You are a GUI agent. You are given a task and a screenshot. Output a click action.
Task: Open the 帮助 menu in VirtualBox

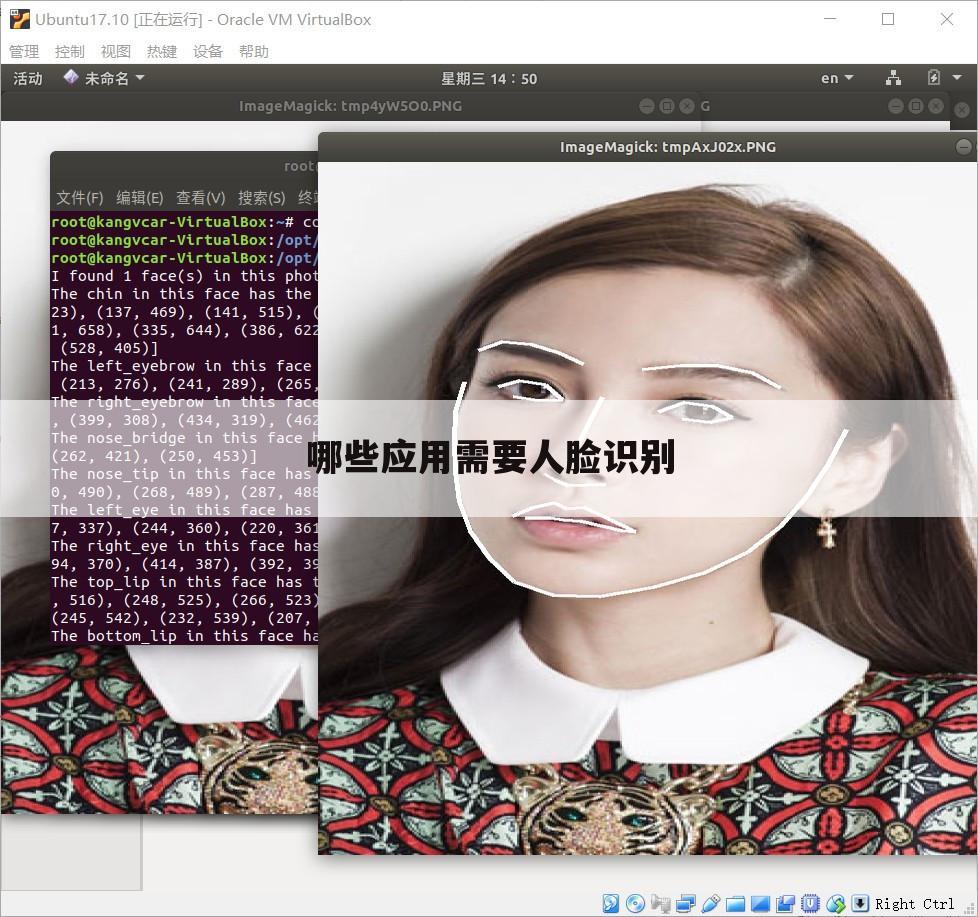254,51
